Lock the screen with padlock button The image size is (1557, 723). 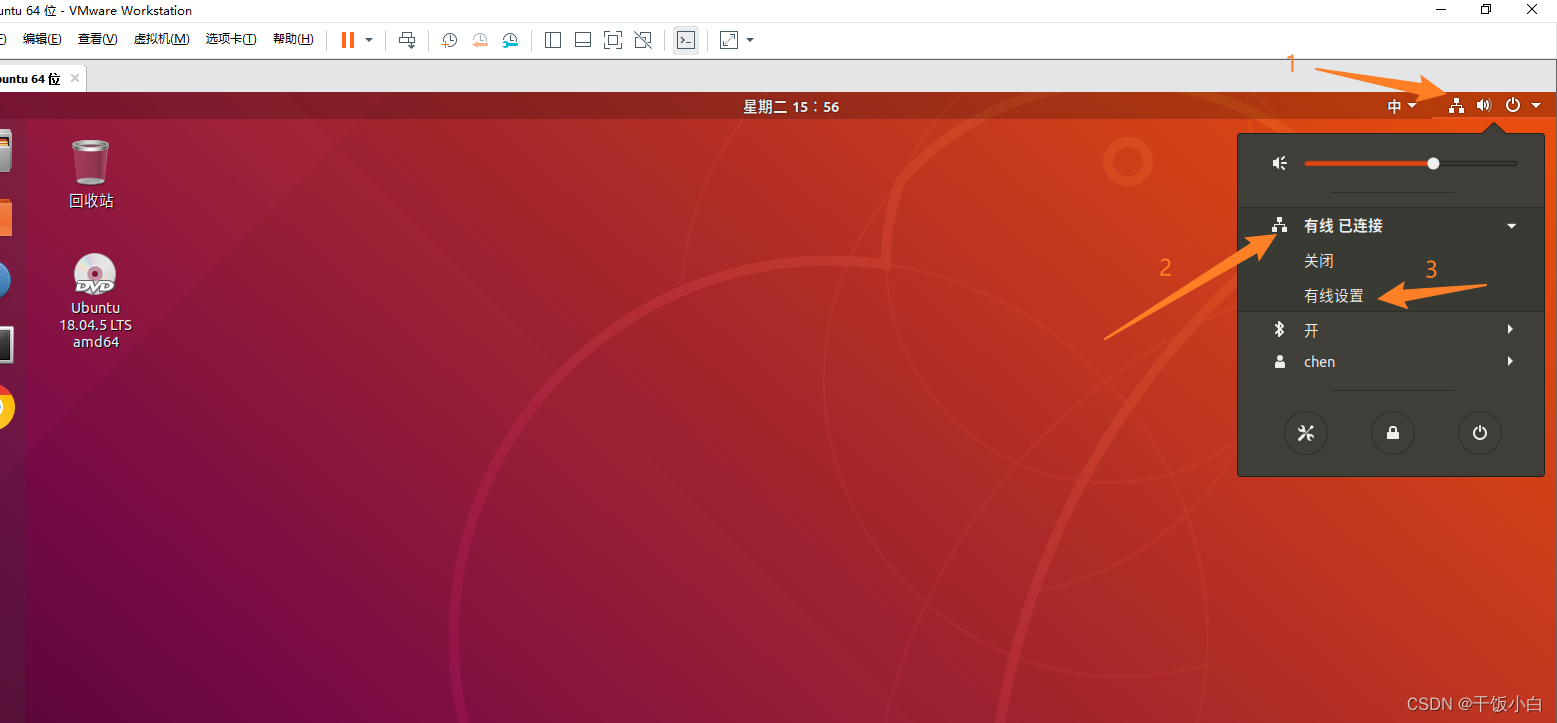[x=1393, y=433]
